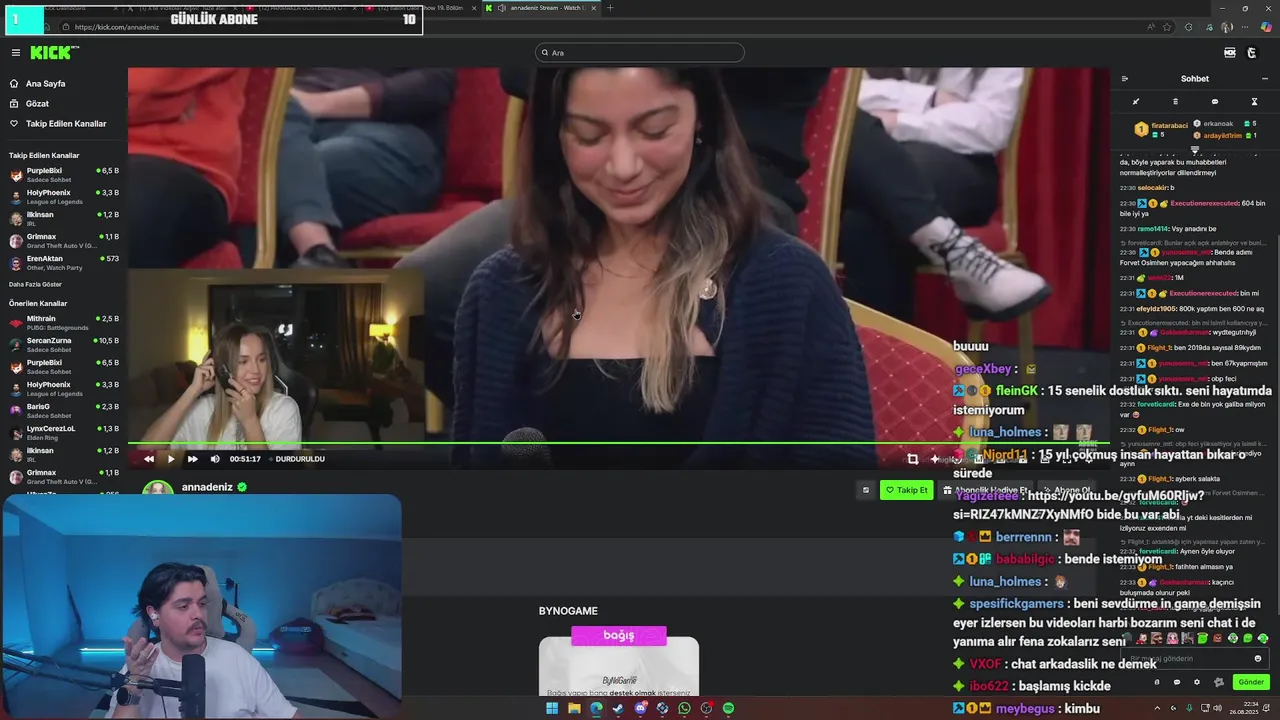
Task: Open ErenAktan channel
Action: pyautogui.click(x=64, y=263)
